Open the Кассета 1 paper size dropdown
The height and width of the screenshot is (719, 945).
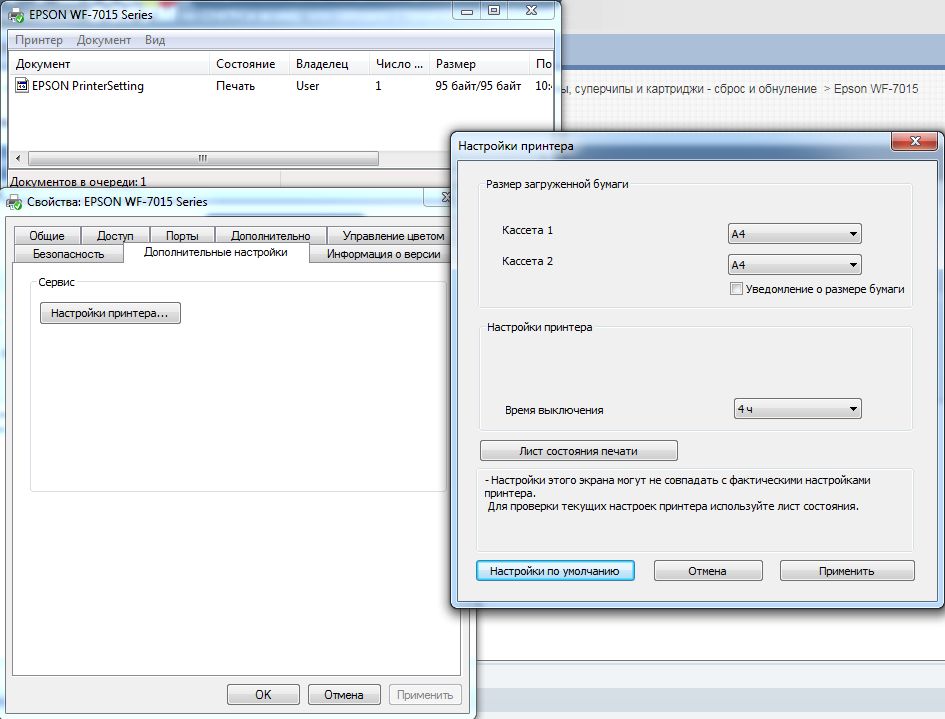pyautogui.click(x=794, y=234)
